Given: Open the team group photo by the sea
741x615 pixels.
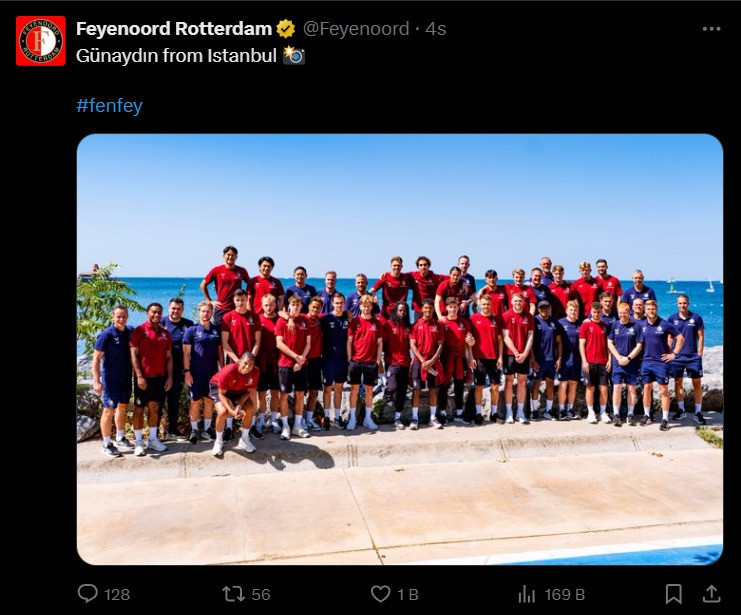Looking at the screenshot, I should tap(400, 349).
